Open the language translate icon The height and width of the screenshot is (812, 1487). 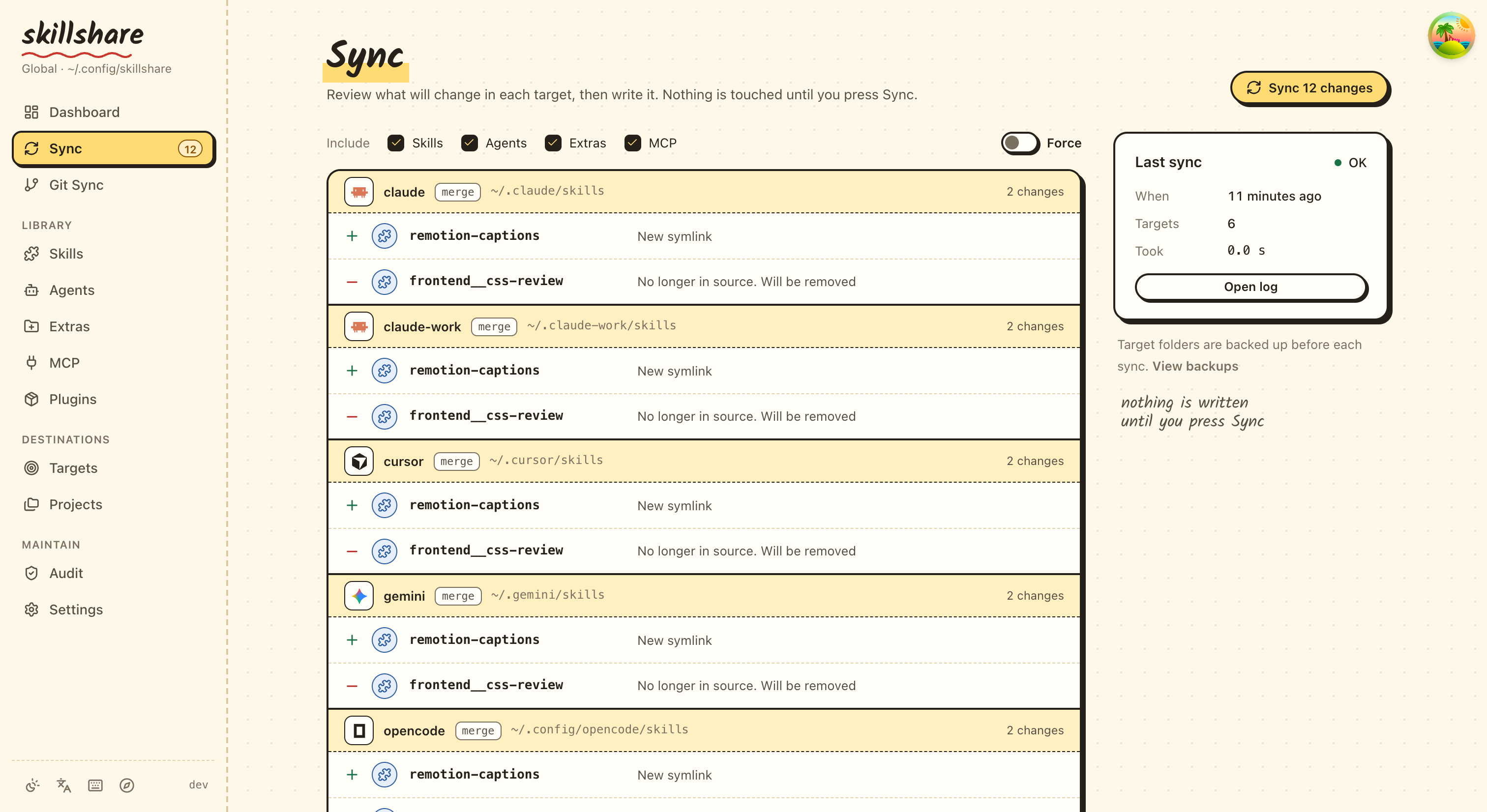point(63,785)
